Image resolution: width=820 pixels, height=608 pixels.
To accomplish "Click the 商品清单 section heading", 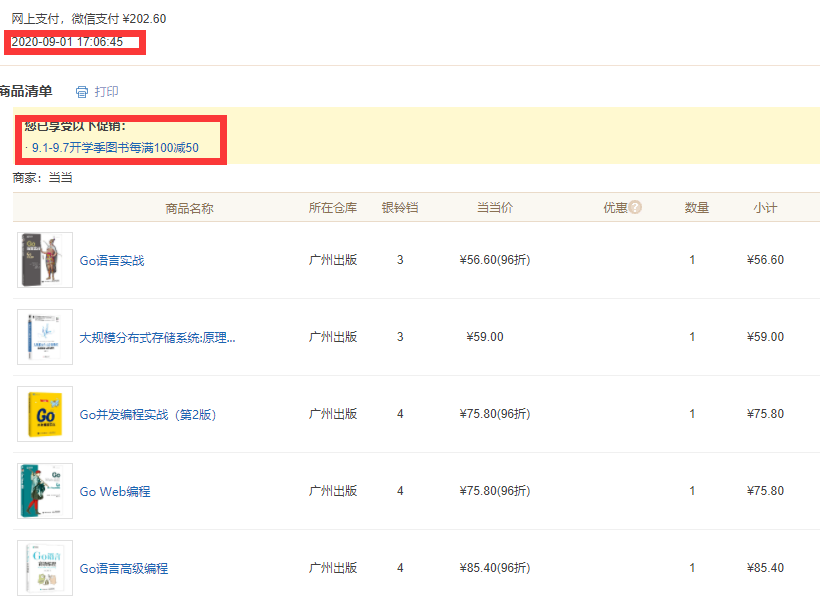I will 26,92.
